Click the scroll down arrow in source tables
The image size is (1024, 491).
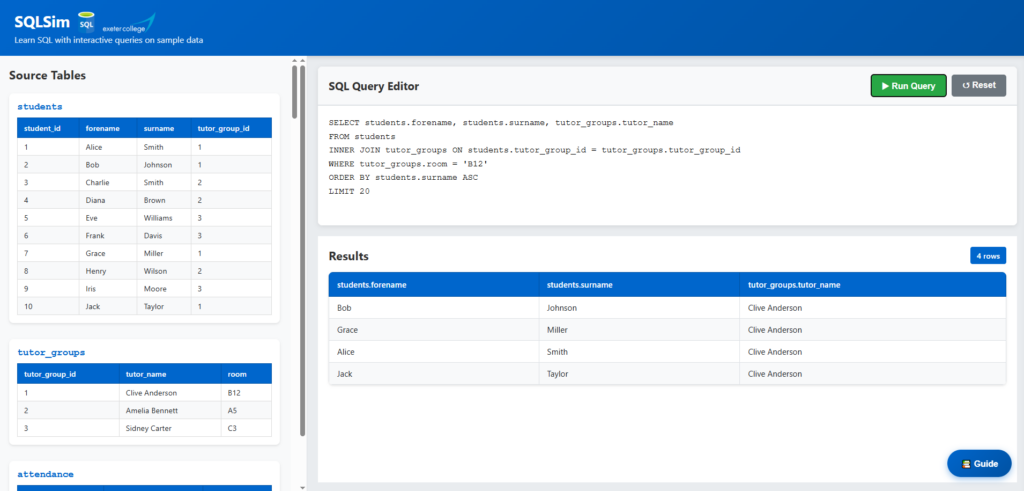(x=303, y=487)
